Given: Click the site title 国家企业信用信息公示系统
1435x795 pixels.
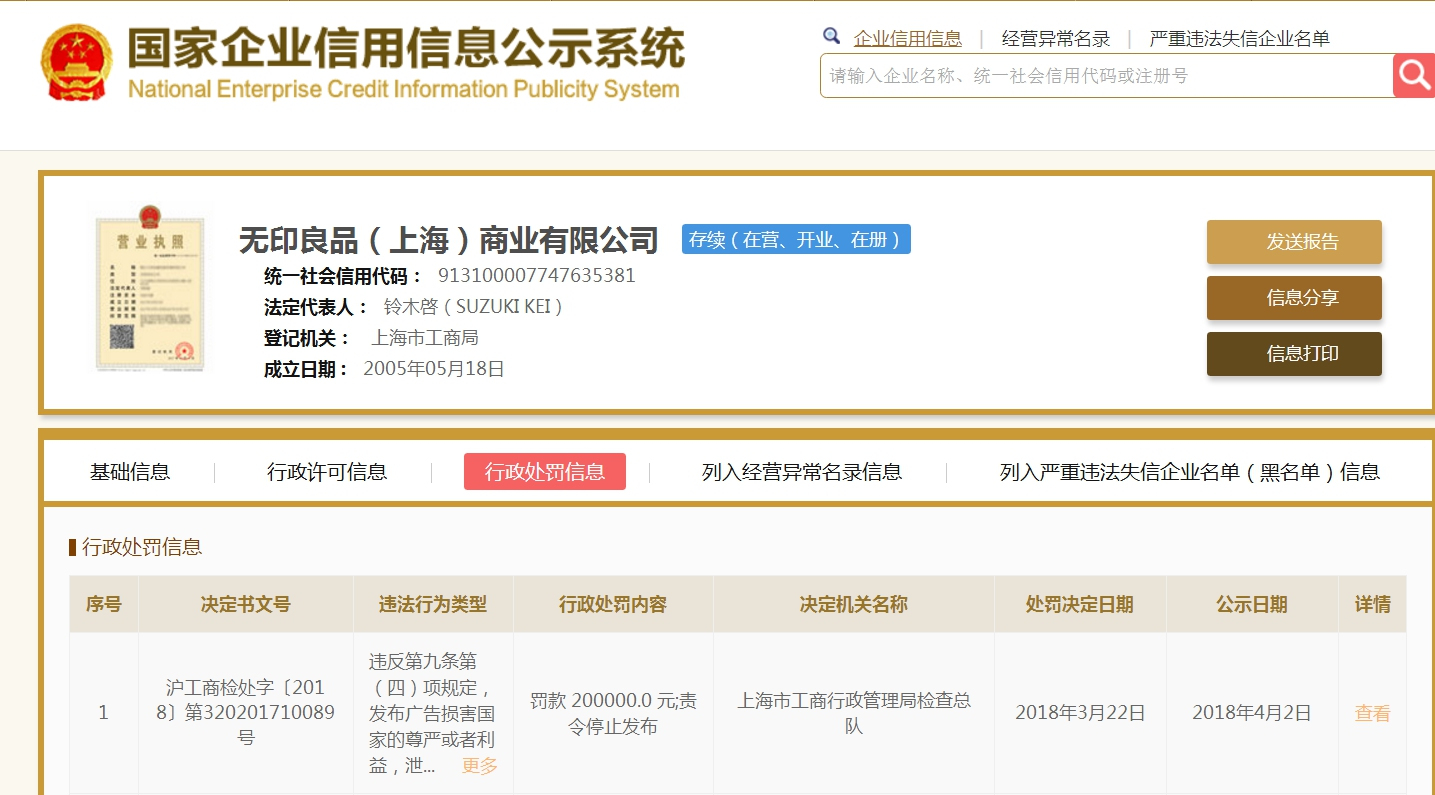Looking at the screenshot, I should click(x=406, y=48).
